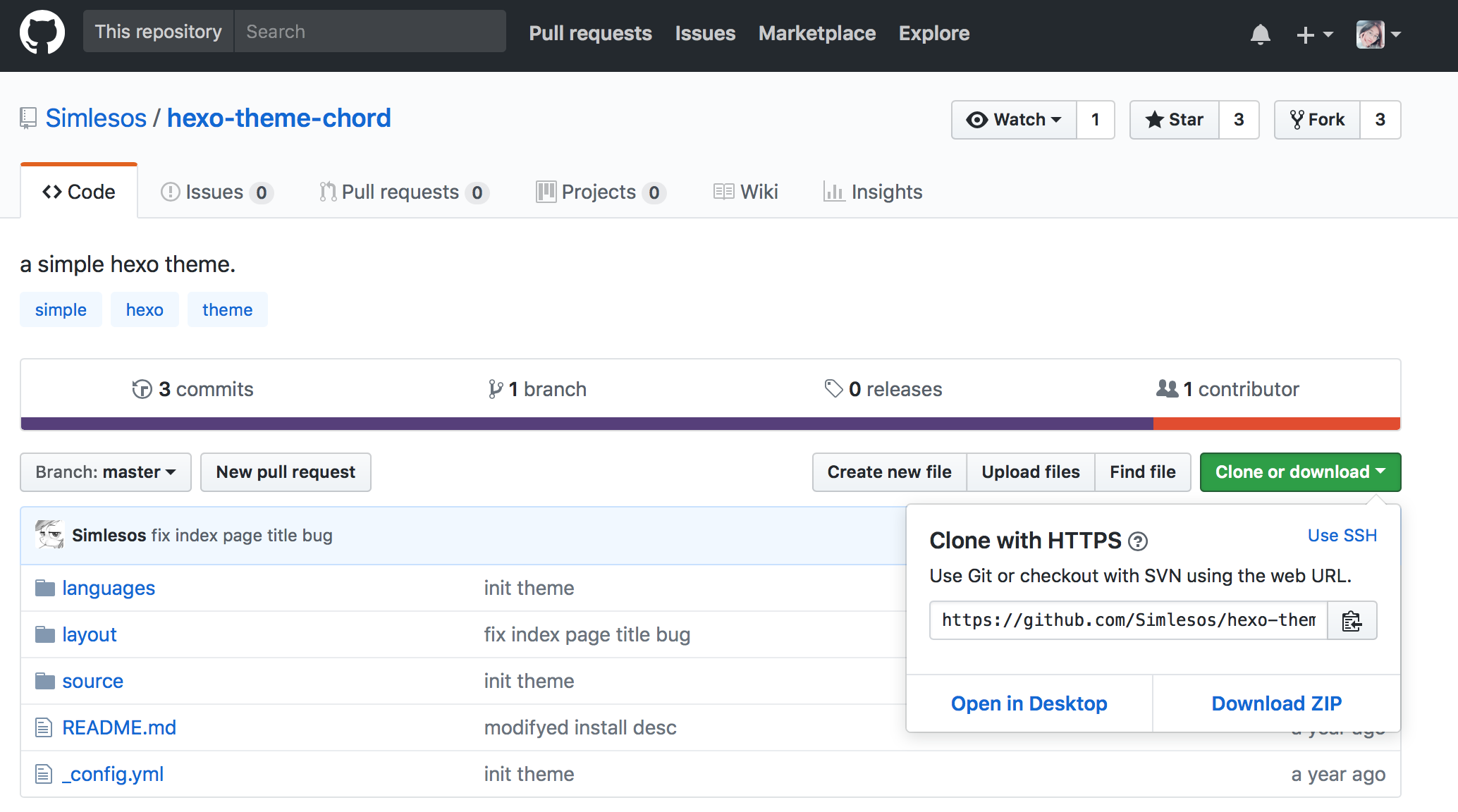Open the hexo-theme-chord repository link
Screen dimensions: 1458x812
pyautogui.click(x=279, y=118)
